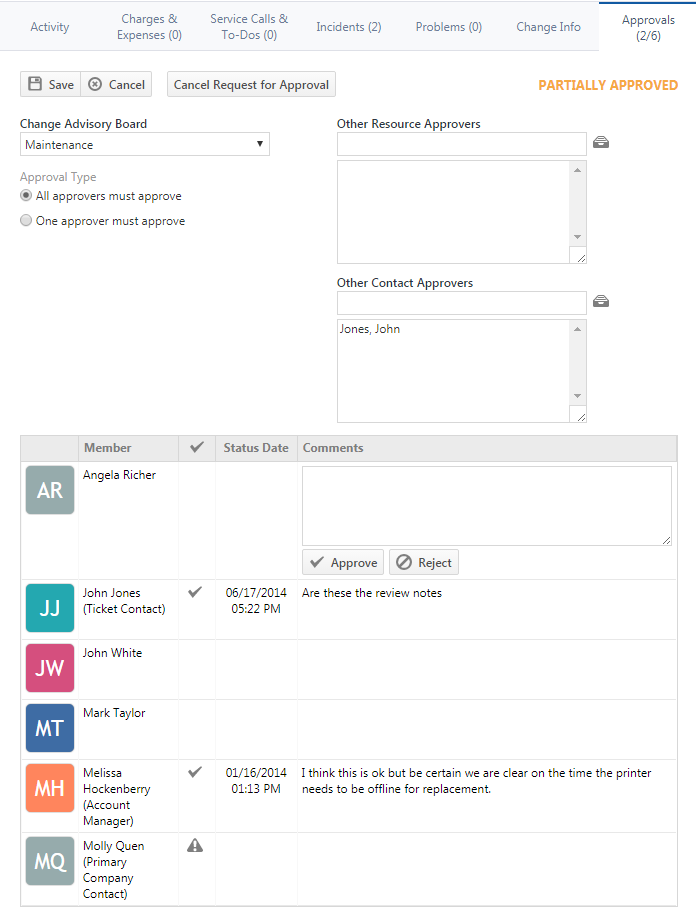This screenshot has width=696, height=911.
Task: Click Angela Richer's comments text box
Action: click(x=486, y=505)
